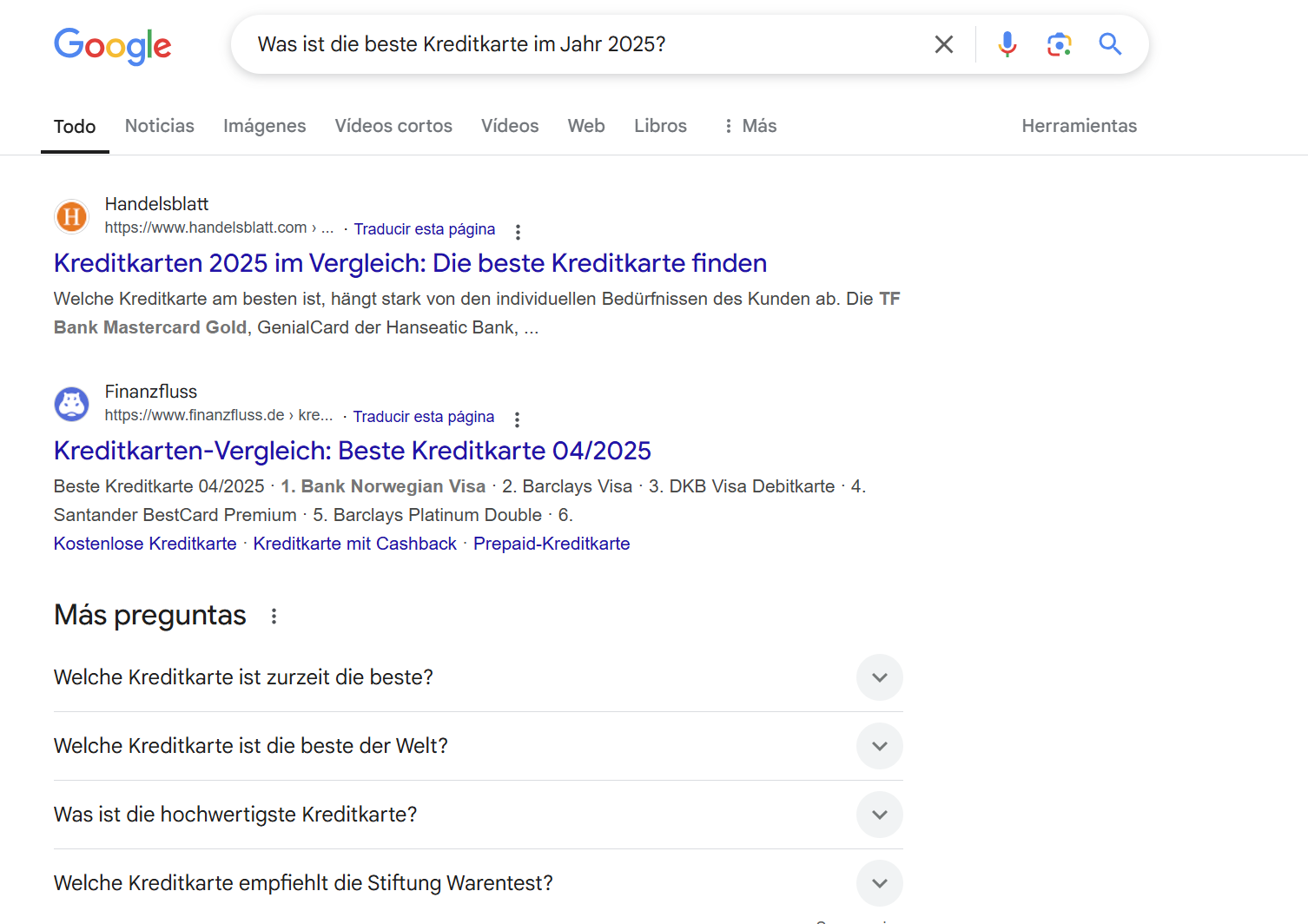Switch to the Vídeos cortos tab
This screenshot has height=924, width=1308.
point(393,126)
